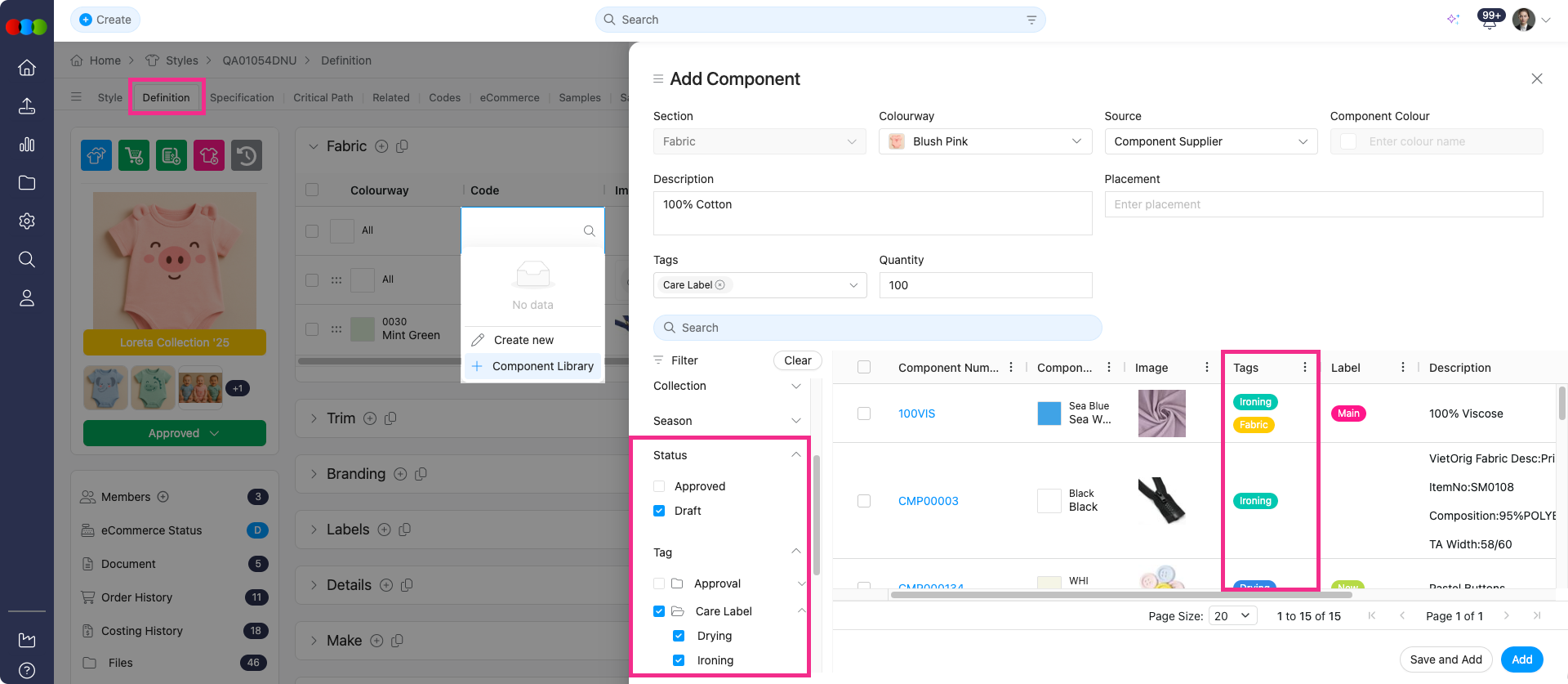Add item to Branding section
The width and height of the screenshot is (1568, 684).
(x=400, y=474)
